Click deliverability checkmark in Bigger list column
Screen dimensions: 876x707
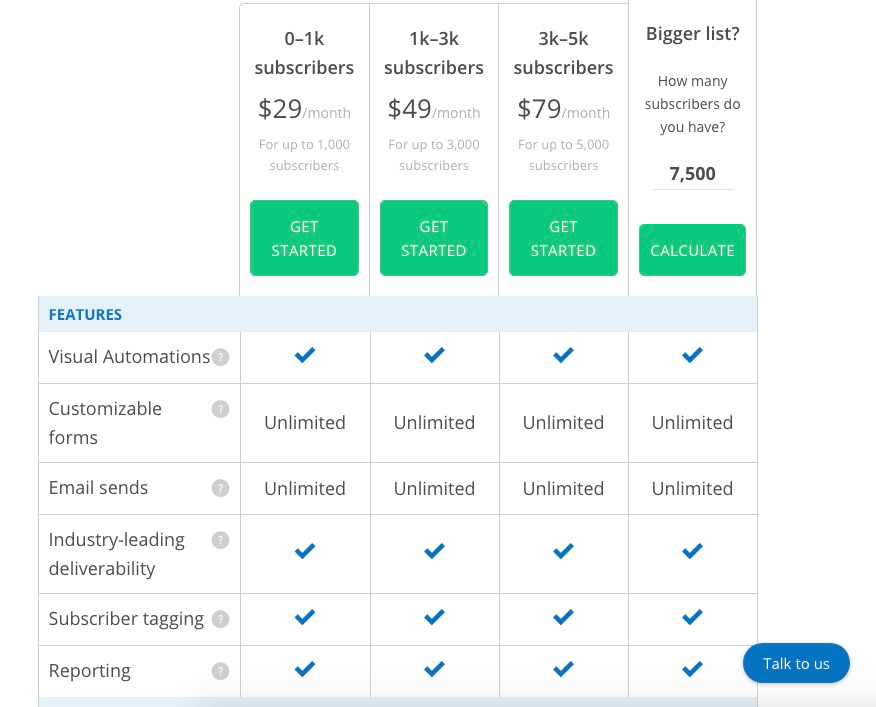[692, 552]
